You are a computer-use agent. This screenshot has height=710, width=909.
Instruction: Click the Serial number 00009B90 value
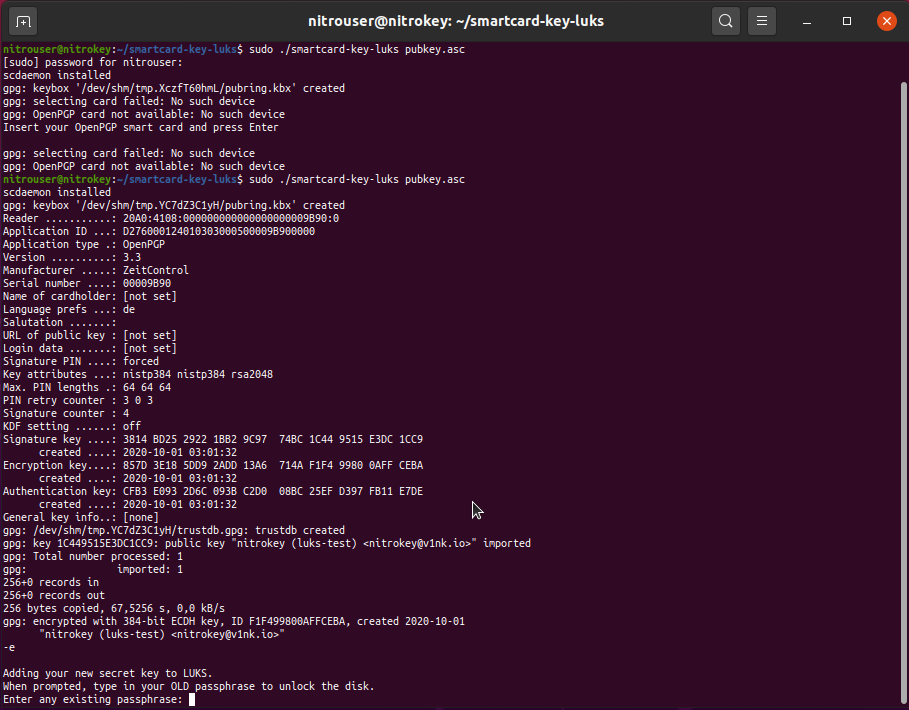point(147,283)
